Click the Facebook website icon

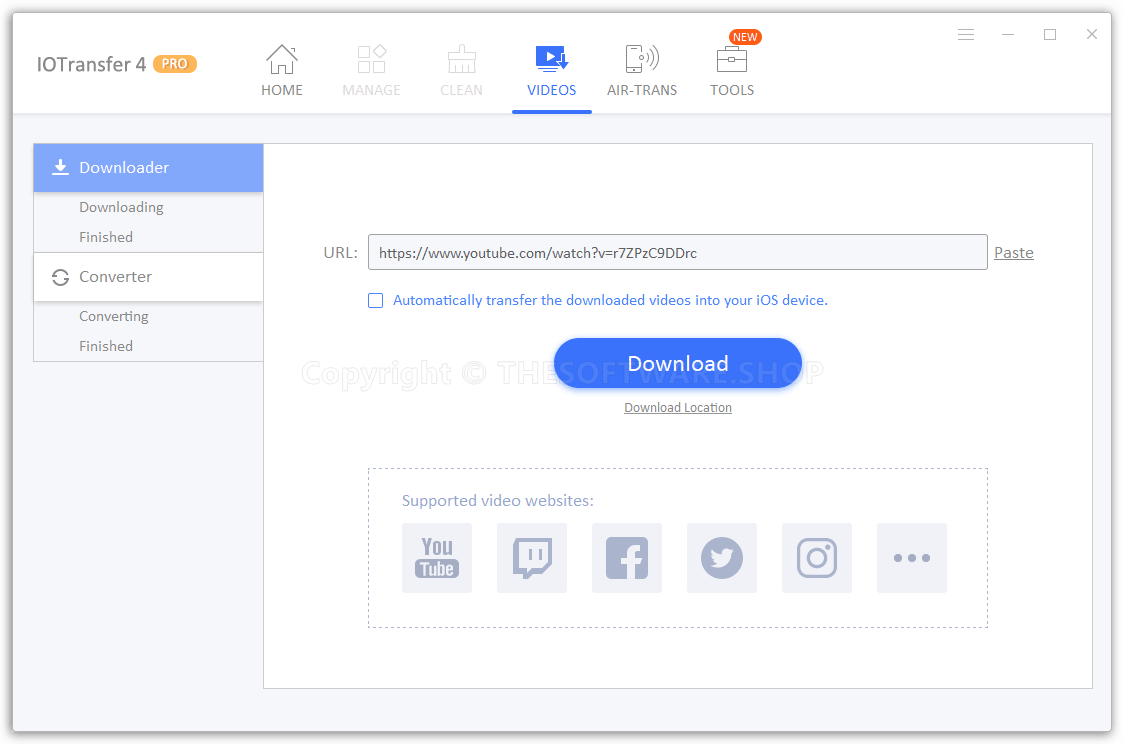[627, 558]
